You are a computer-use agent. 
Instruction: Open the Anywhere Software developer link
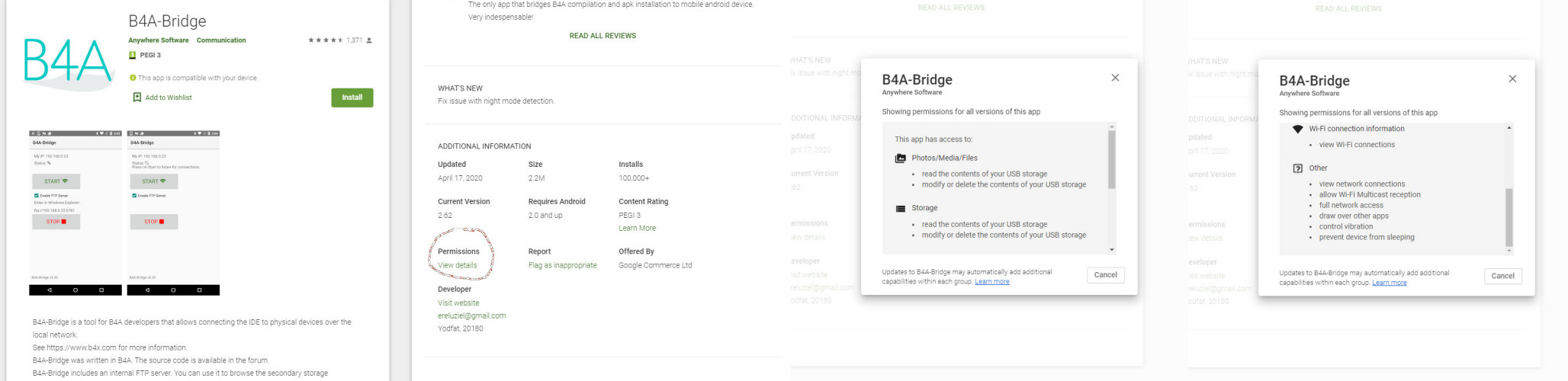158,40
